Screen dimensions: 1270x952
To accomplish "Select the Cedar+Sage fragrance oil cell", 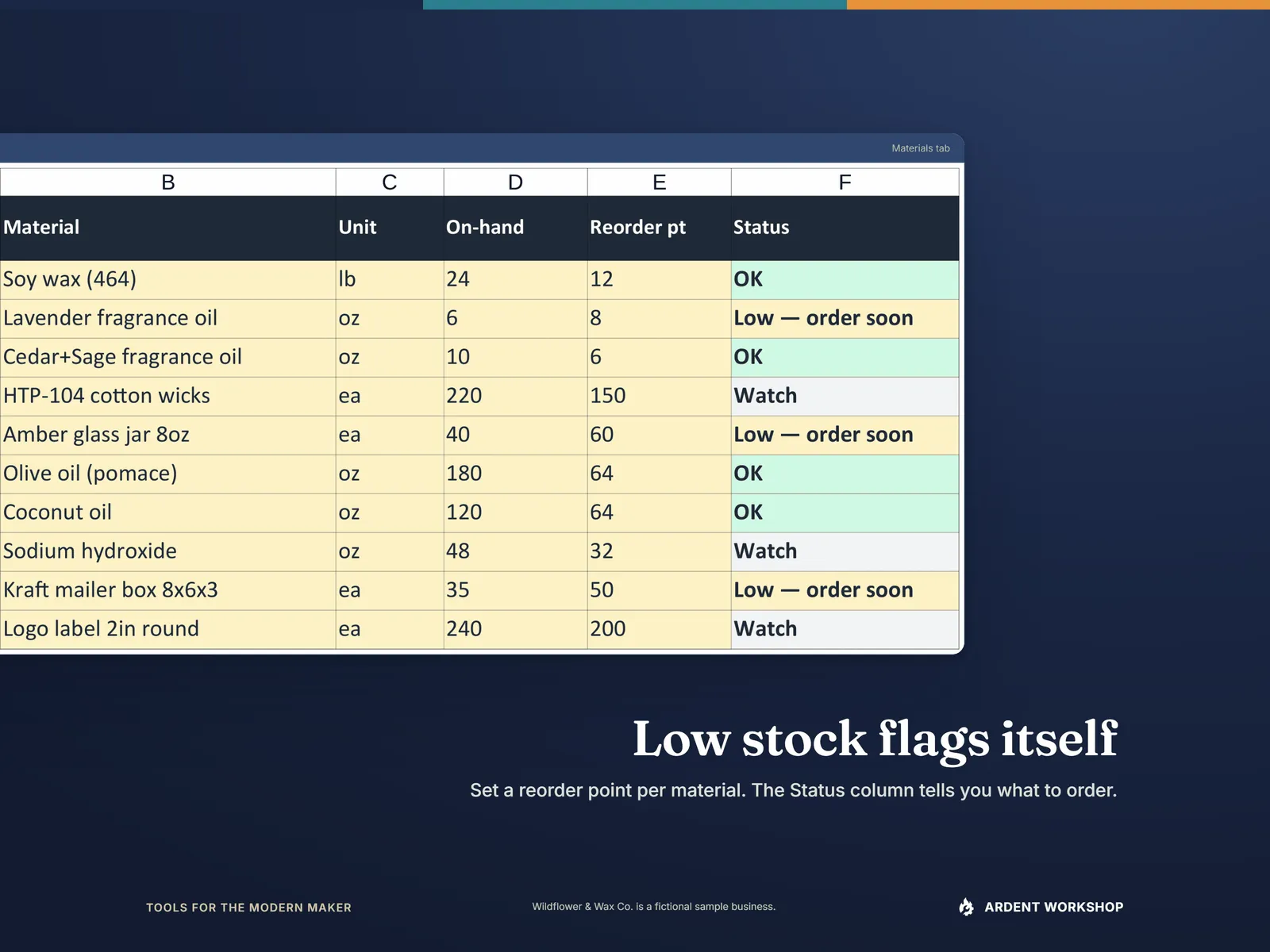I will coord(167,357).
